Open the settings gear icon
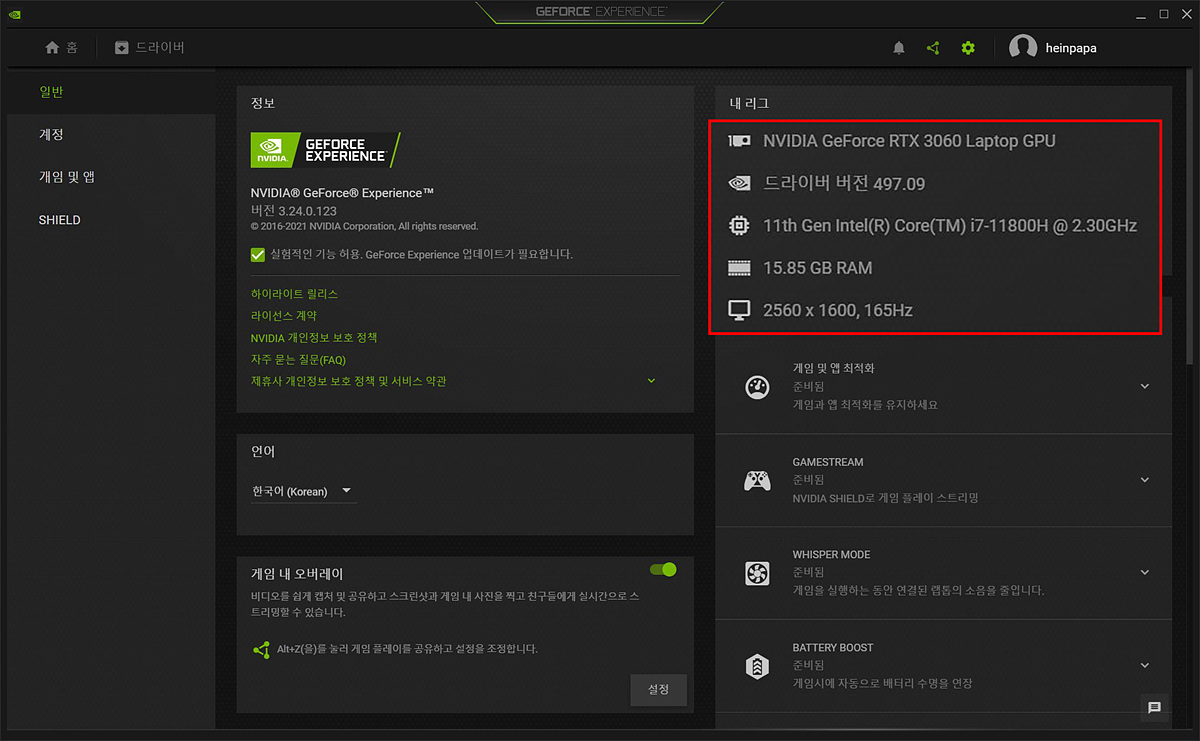The image size is (1200, 741). click(x=968, y=48)
